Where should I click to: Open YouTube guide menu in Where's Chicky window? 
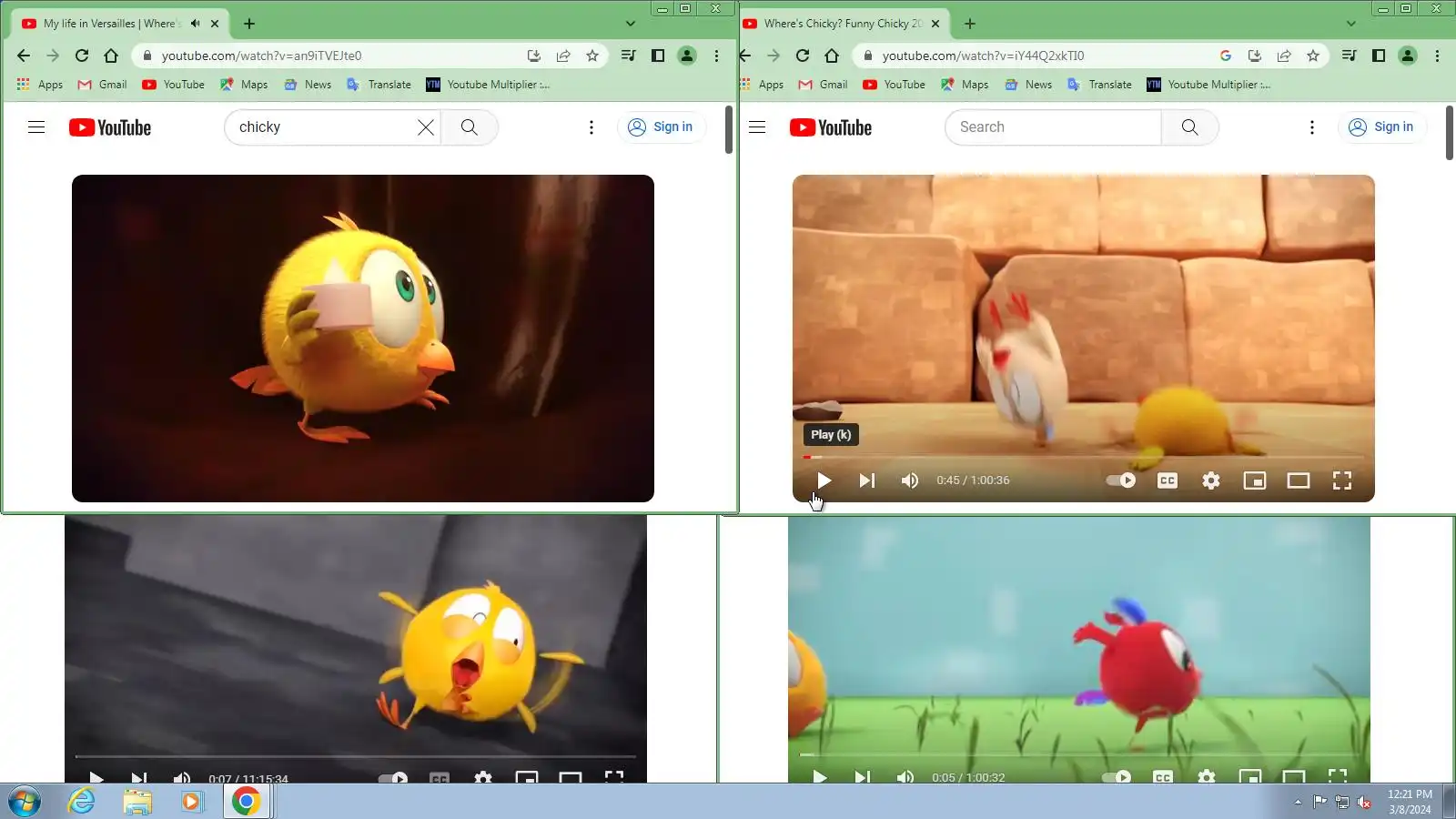757,127
